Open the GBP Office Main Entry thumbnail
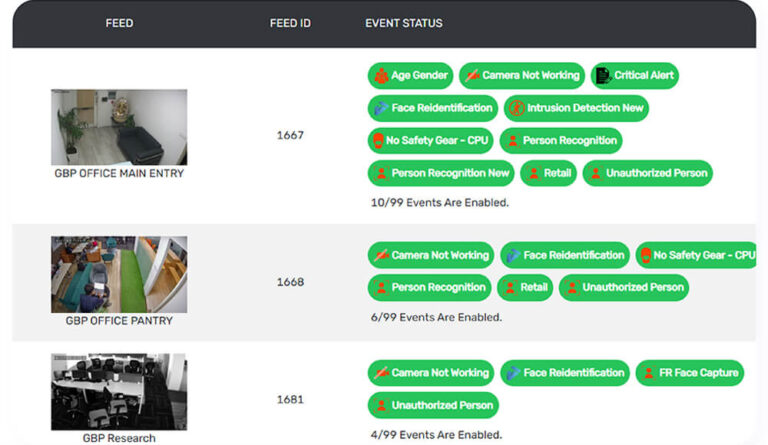This screenshot has width=768, height=445. [x=119, y=127]
